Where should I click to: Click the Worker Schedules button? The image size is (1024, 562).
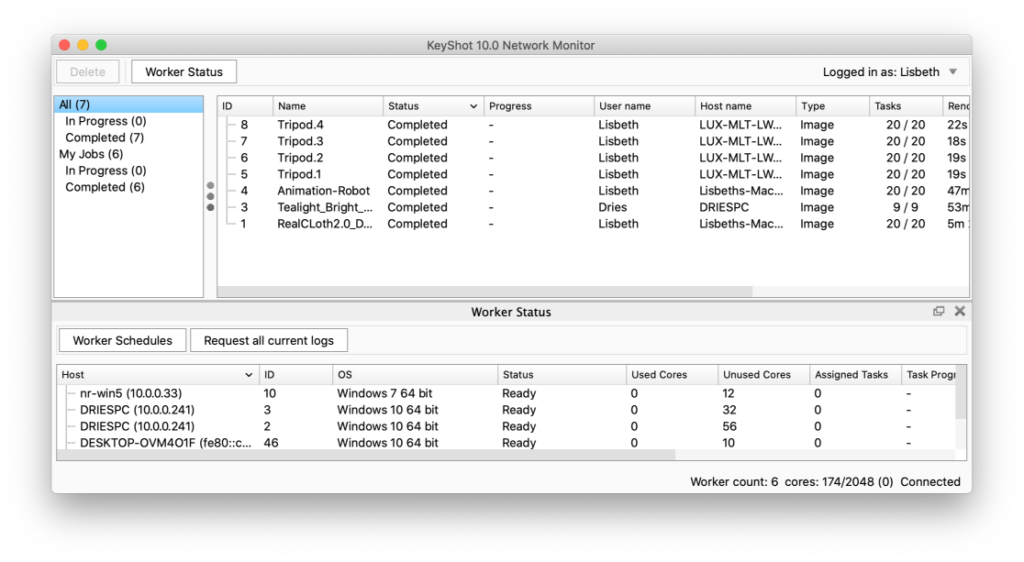[x=122, y=341]
